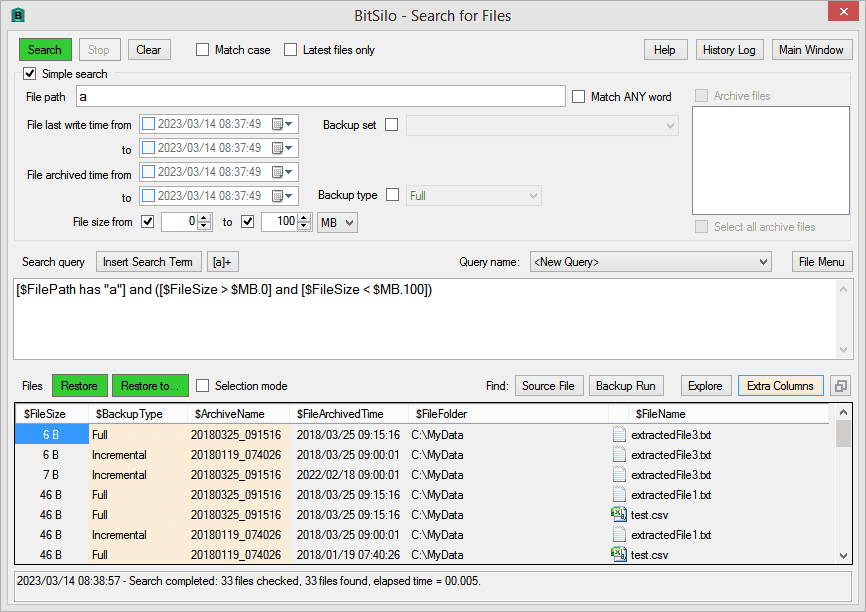Viewport: 866px width, 612px height.
Task: Click the [a]+ button
Action: [x=223, y=262]
